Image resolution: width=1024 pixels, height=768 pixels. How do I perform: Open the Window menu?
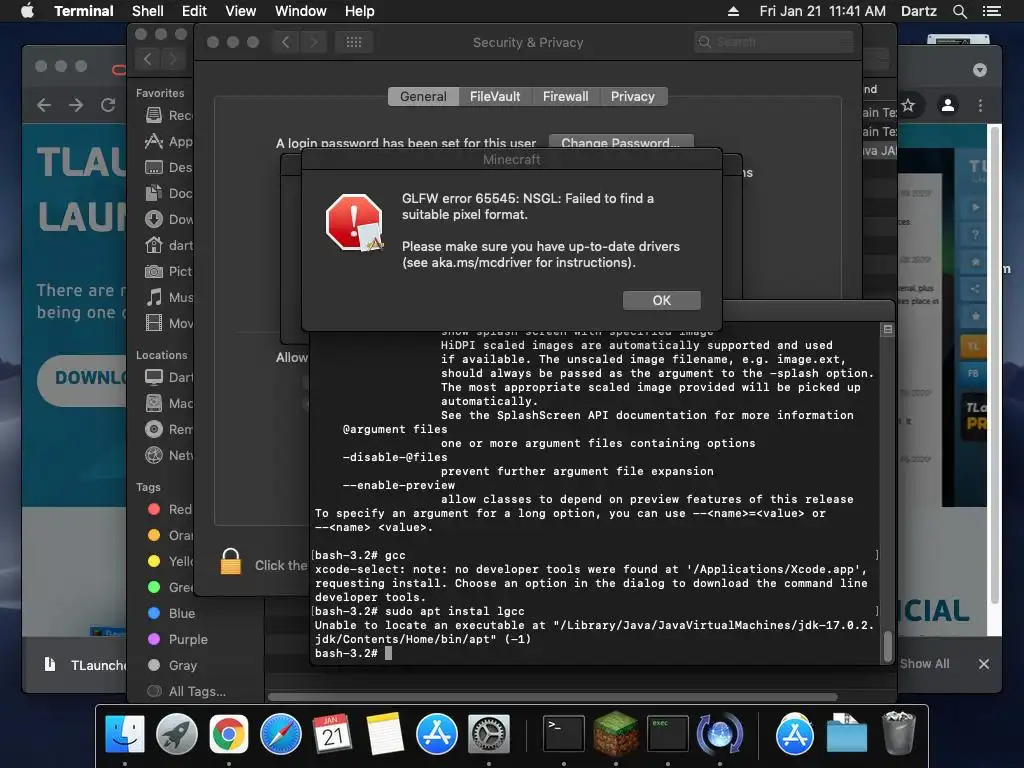300,11
